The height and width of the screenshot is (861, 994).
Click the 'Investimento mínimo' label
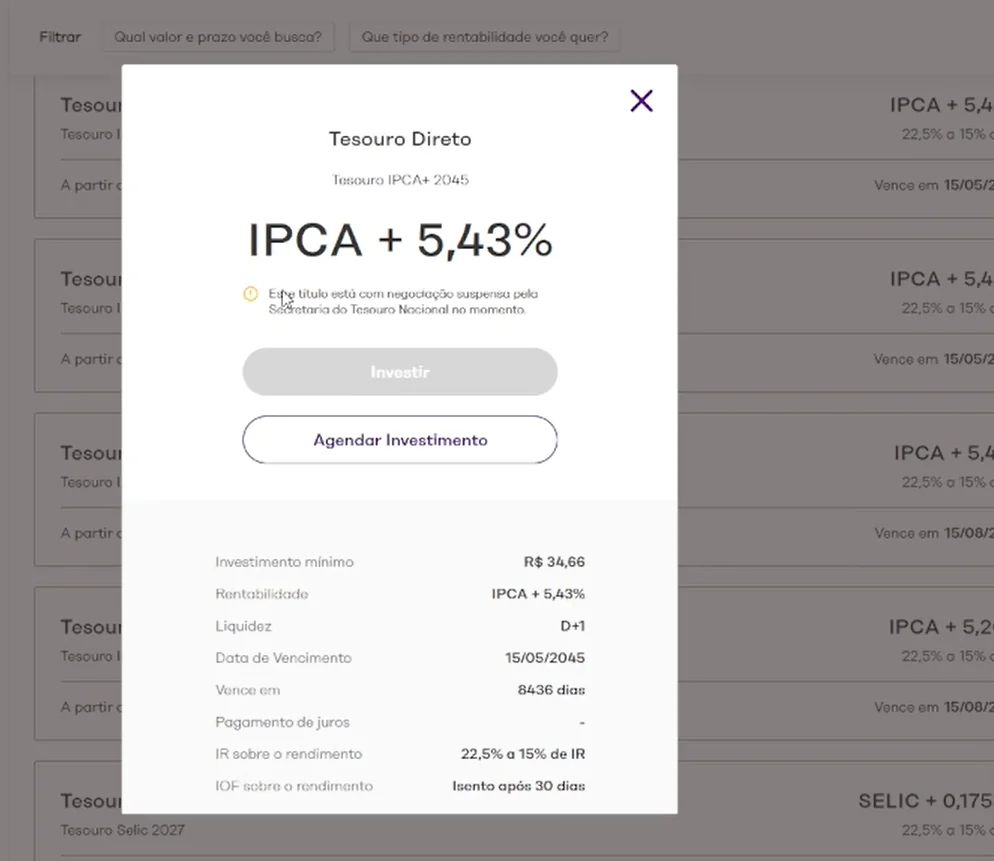click(x=285, y=562)
